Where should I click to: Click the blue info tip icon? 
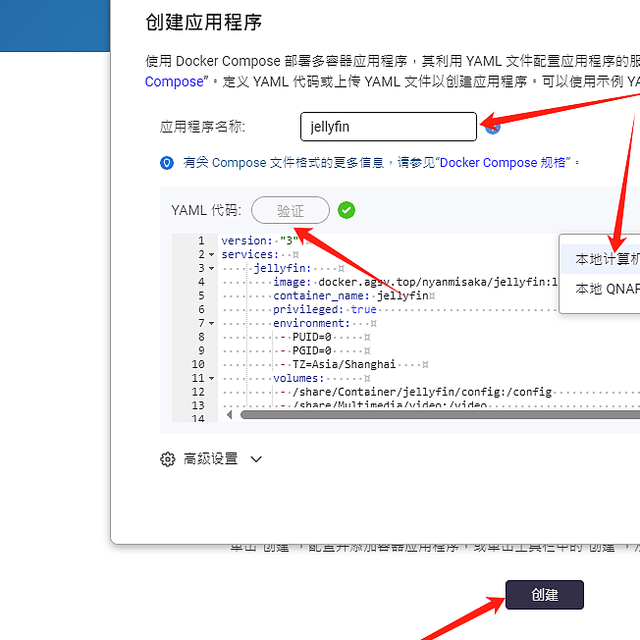coord(167,163)
